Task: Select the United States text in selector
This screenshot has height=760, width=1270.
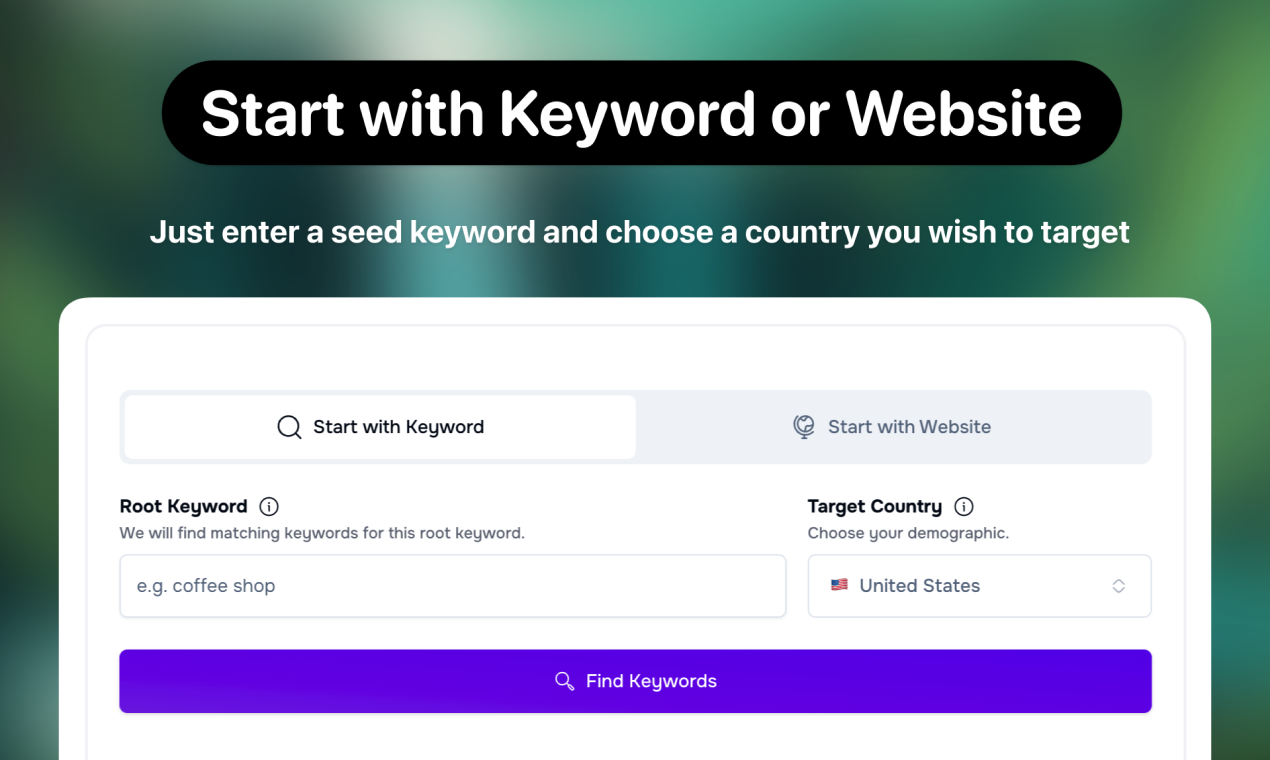Action: (x=920, y=586)
